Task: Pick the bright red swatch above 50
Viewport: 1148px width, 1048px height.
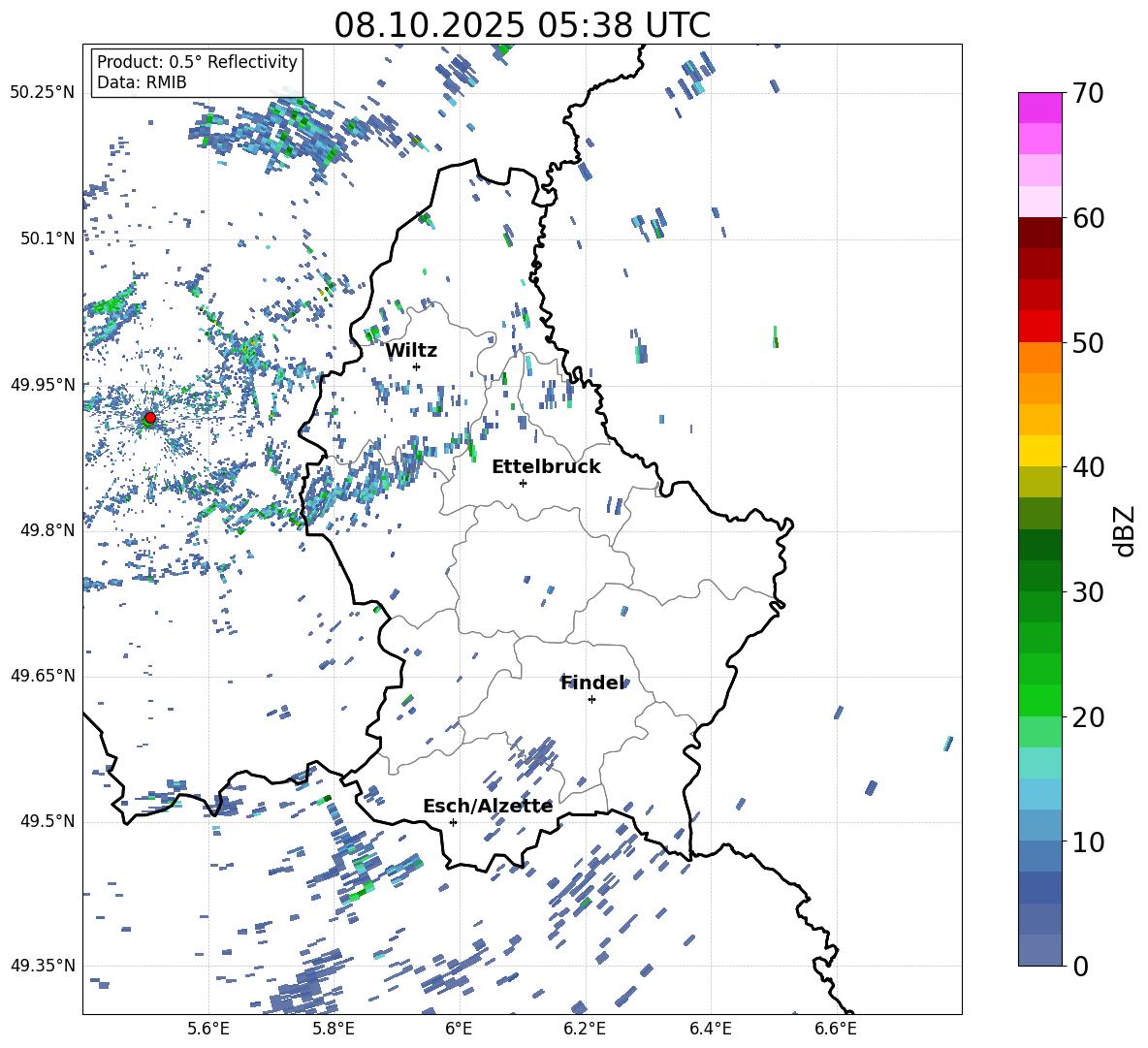Action: coord(1040,327)
